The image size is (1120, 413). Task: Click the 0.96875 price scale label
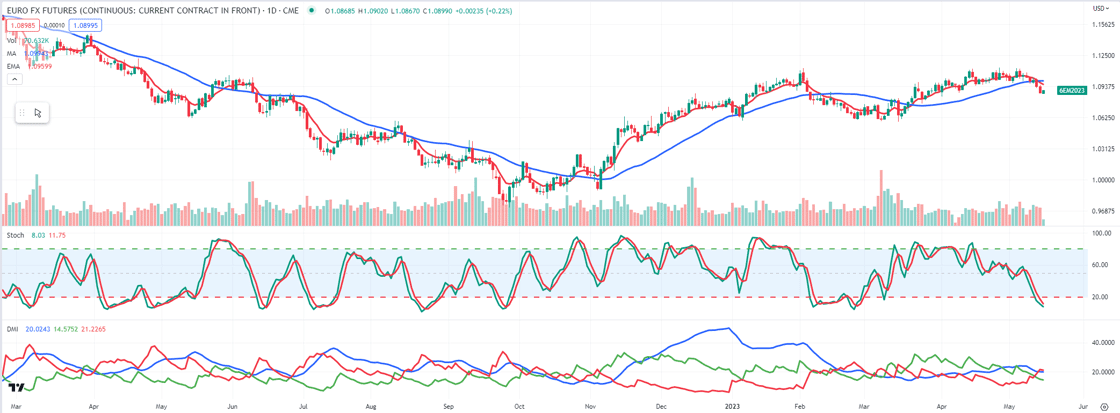pyautogui.click(x=1103, y=211)
